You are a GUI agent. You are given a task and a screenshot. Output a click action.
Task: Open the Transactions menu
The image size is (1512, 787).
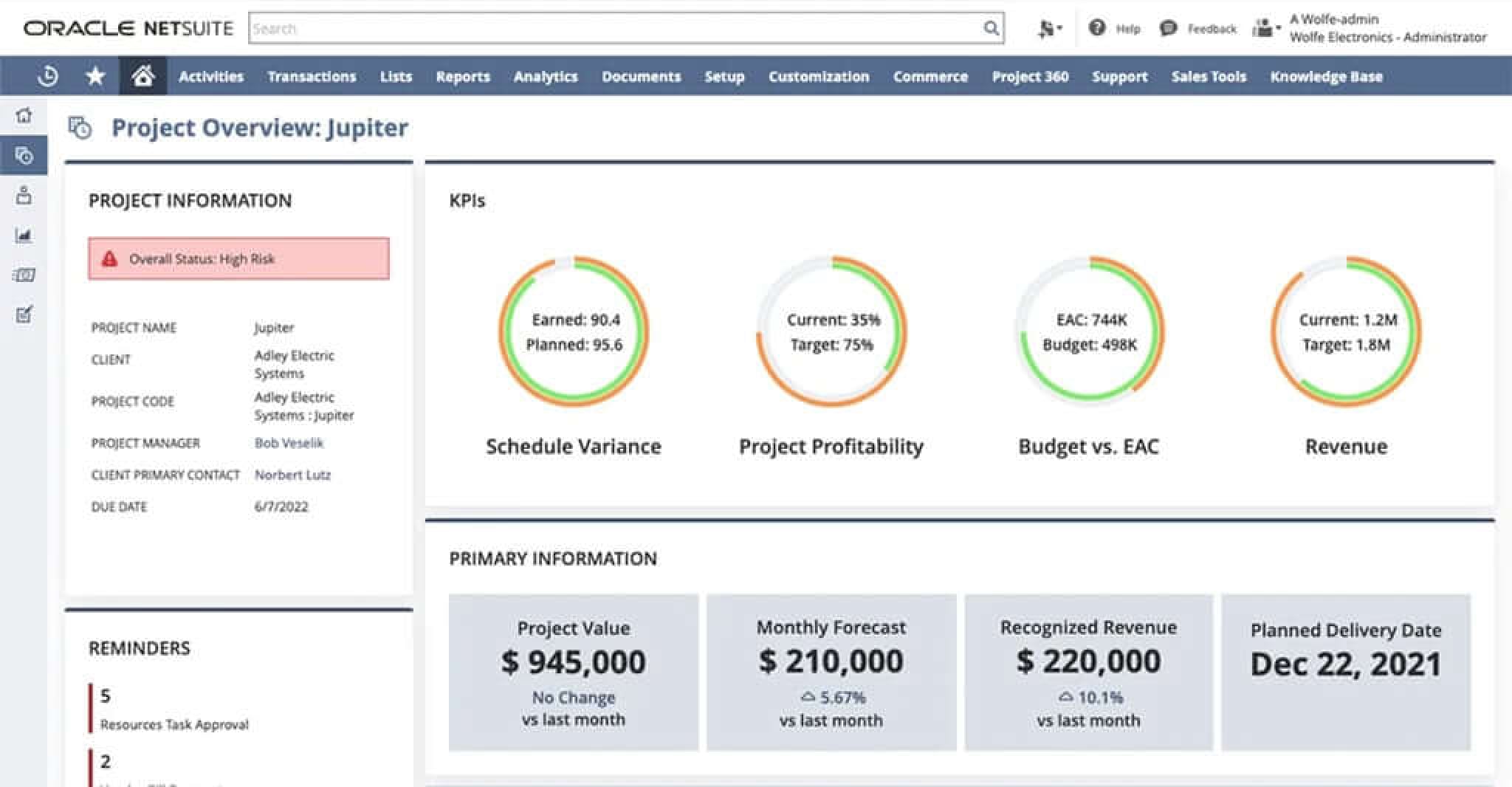(312, 76)
